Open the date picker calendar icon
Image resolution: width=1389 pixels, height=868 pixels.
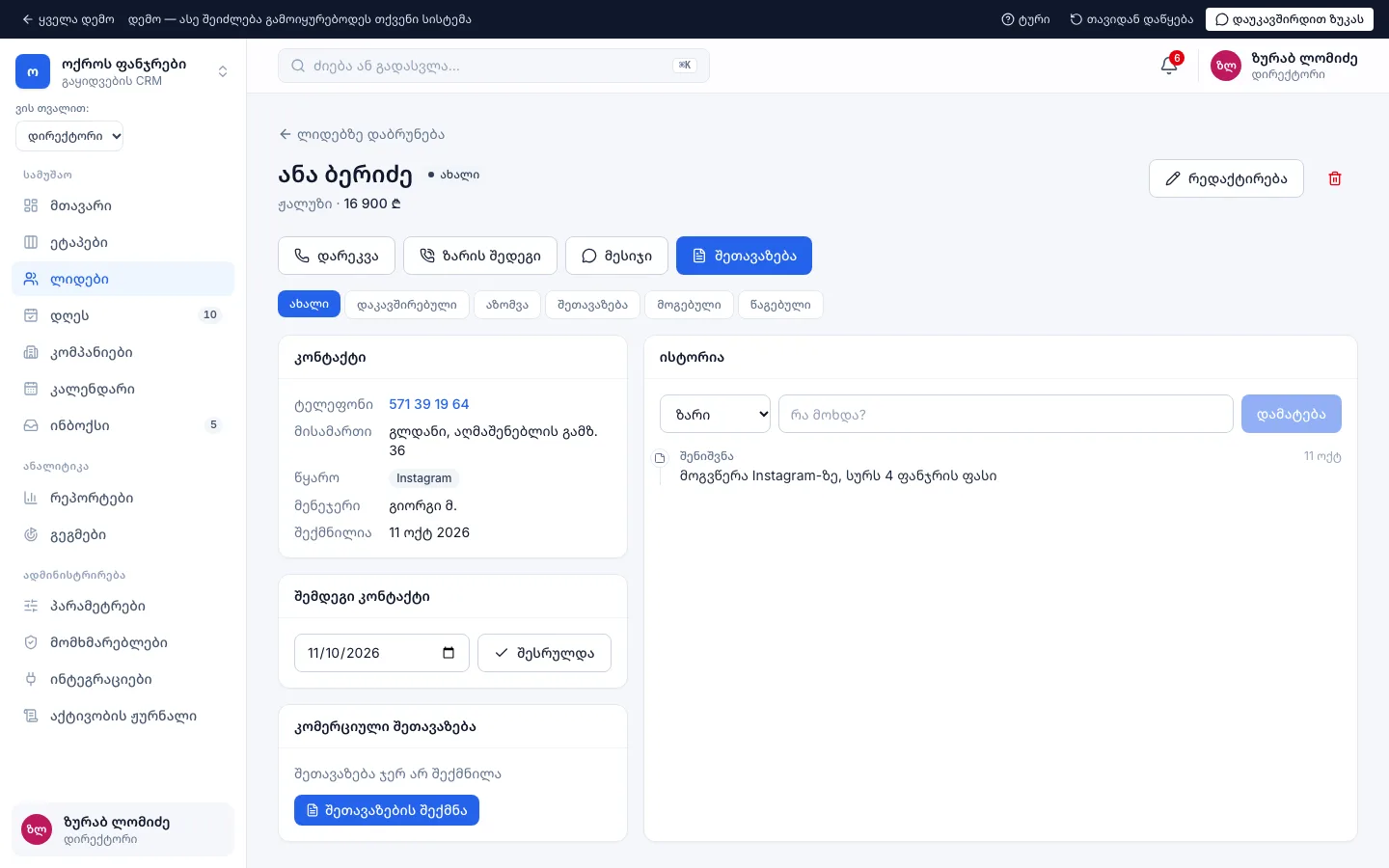pos(449,653)
